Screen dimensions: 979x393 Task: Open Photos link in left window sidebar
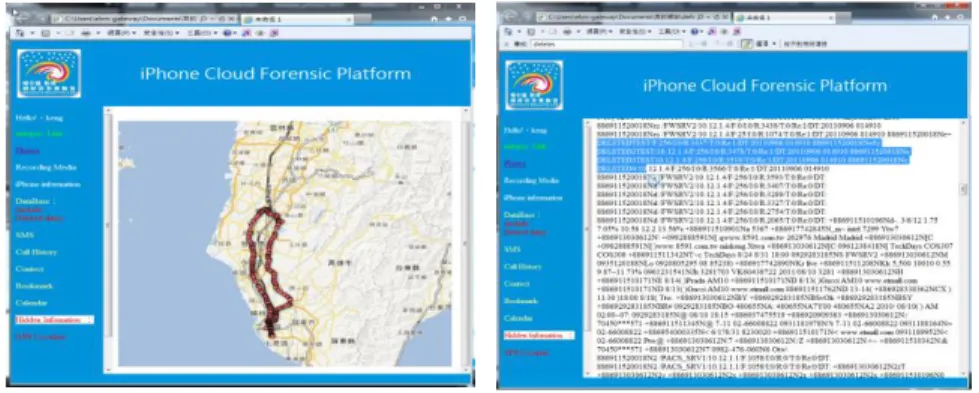27,151
